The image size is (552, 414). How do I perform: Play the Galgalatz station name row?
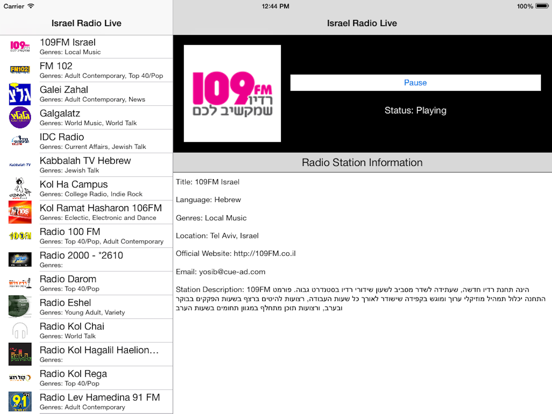click(60, 113)
